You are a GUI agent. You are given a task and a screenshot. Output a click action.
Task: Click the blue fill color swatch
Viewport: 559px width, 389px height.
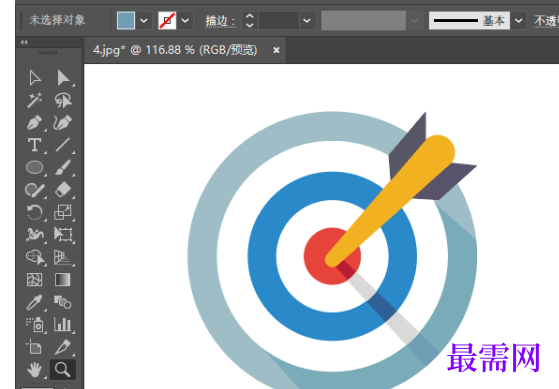tap(126, 20)
